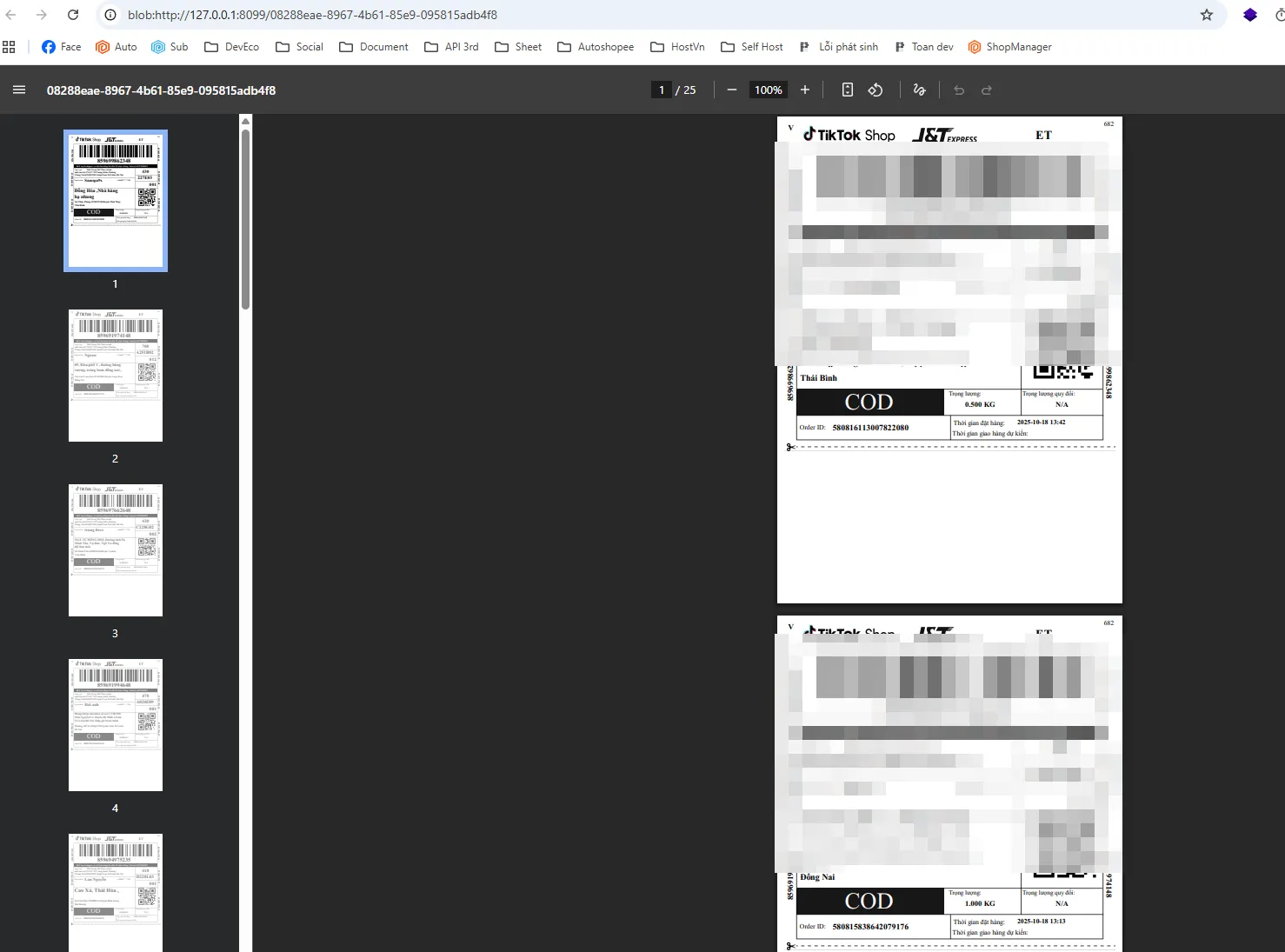Expand the DevEco bookmark folder
Image resolution: width=1285 pixels, height=952 pixels.
[x=231, y=47]
